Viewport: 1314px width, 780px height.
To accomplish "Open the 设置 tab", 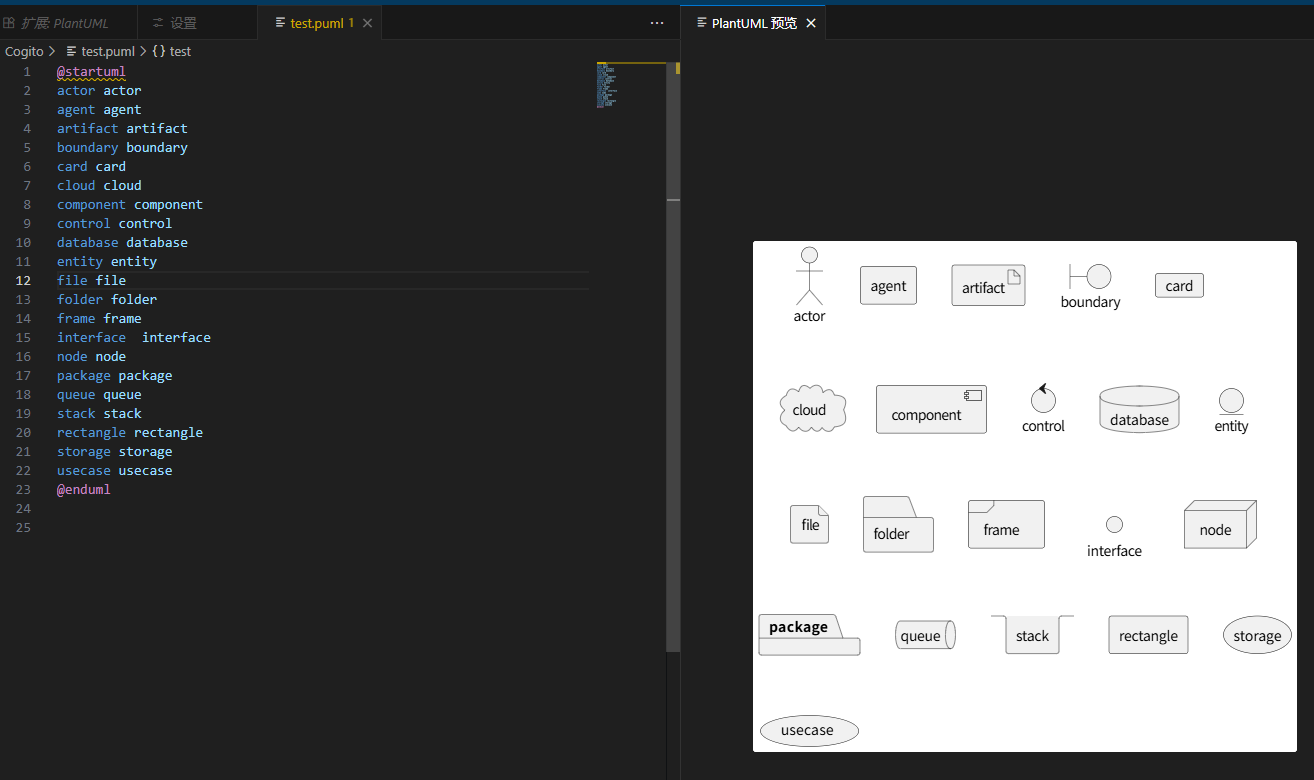I will [x=183, y=23].
